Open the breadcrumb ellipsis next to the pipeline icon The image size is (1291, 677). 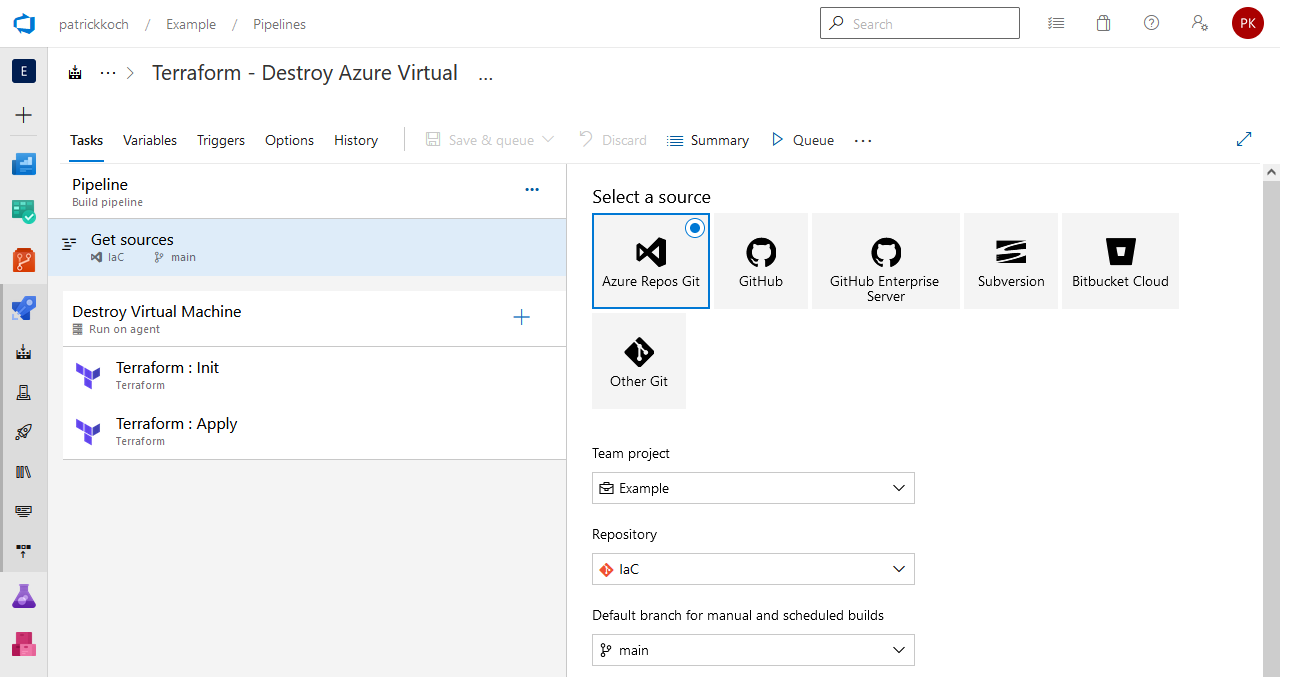pos(108,73)
